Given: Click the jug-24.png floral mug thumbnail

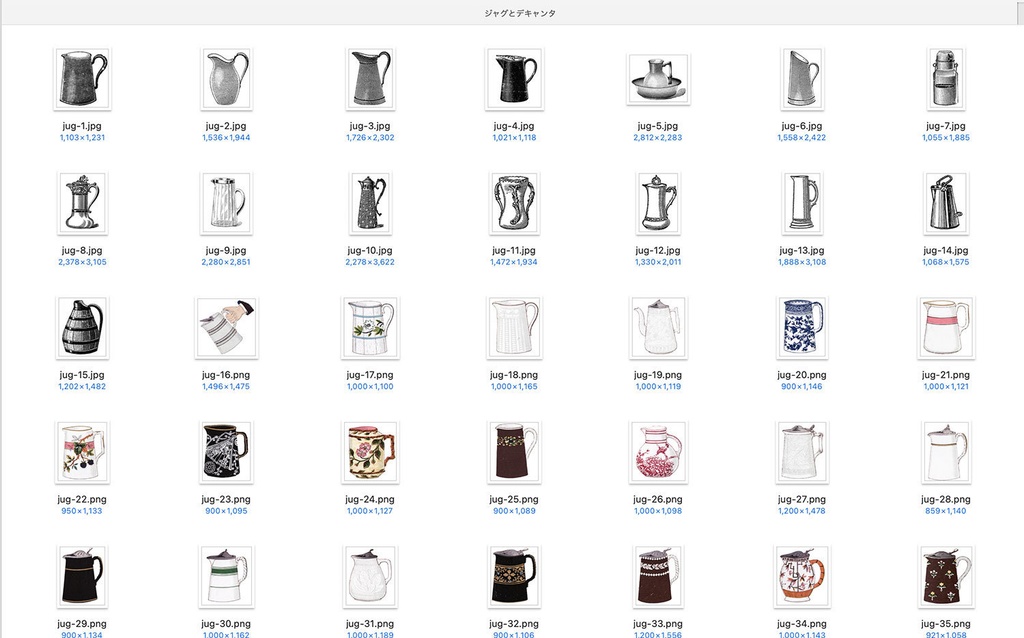Looking at the screenshot, I should pos(370,453).
